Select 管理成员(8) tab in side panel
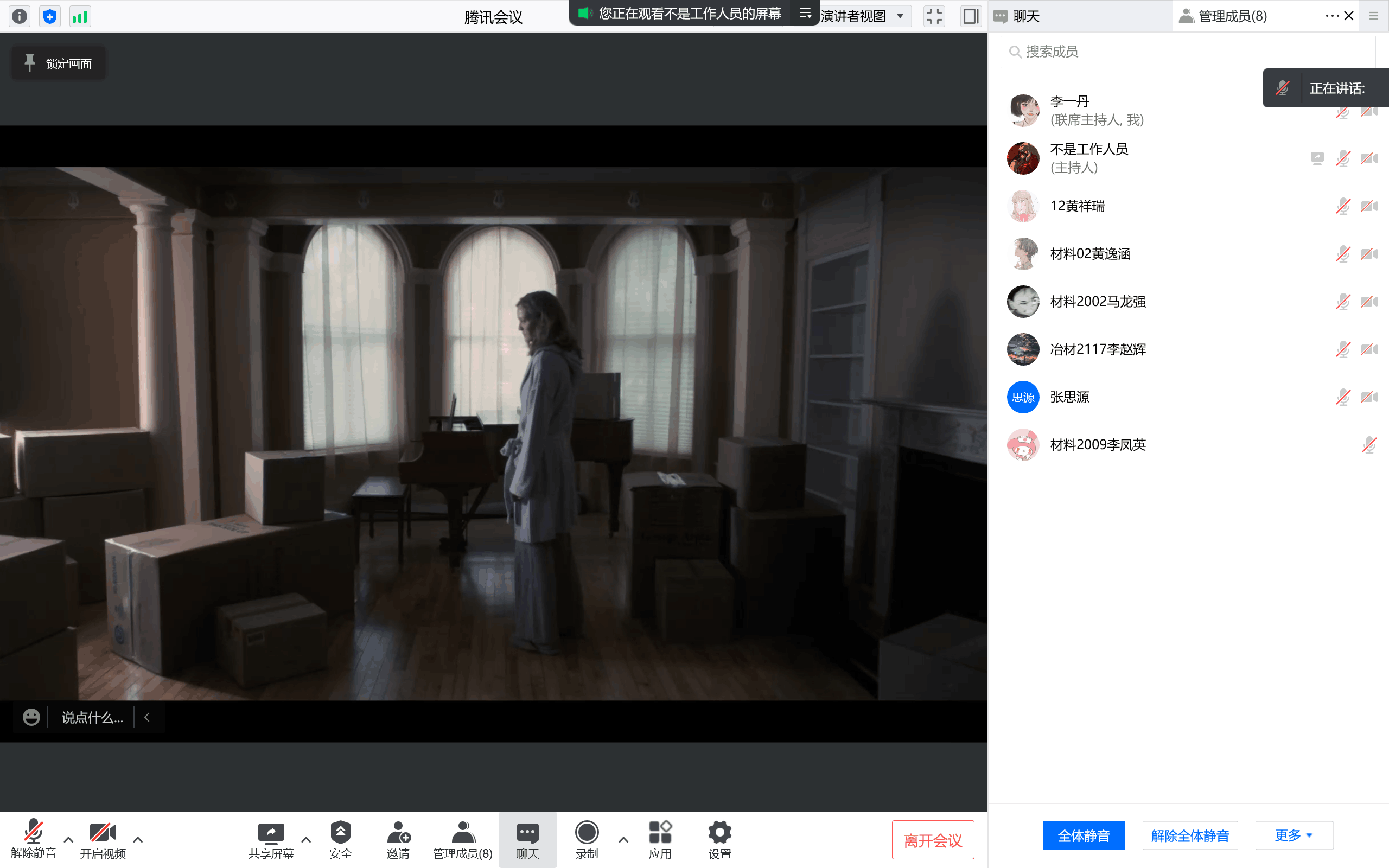 (1232, 16)
